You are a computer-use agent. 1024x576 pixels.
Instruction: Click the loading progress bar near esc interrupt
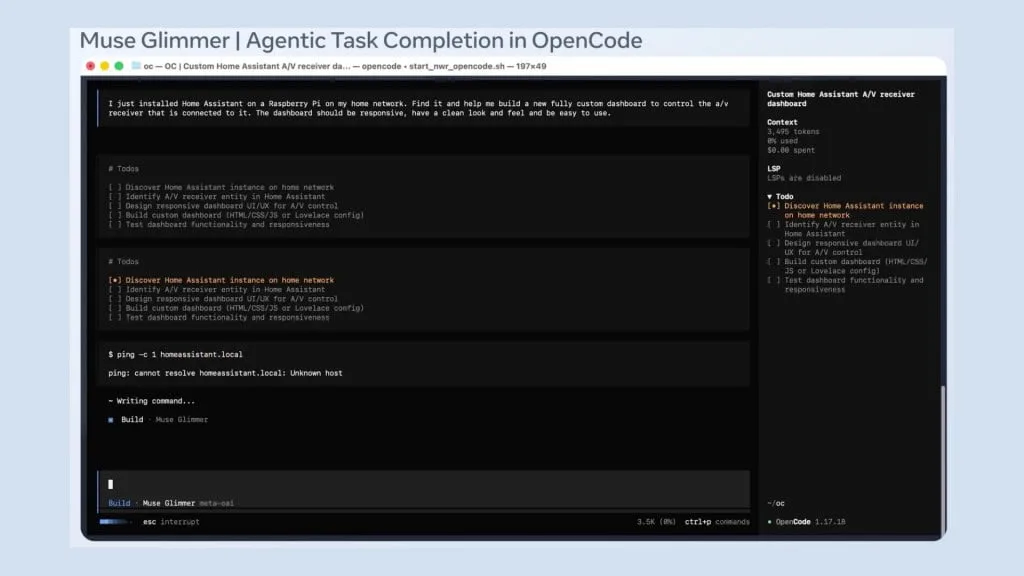tap(115, 522)
